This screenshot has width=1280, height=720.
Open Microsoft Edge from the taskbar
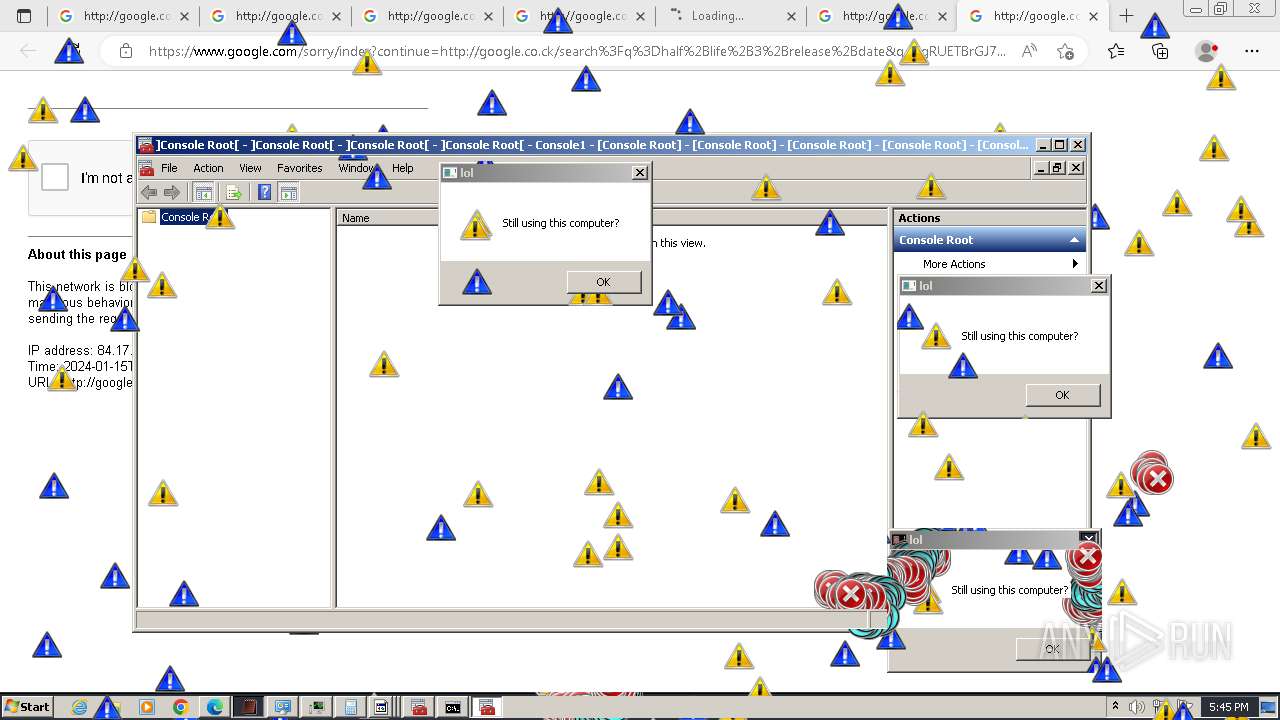pyautogui.click(x=214, y=707)
